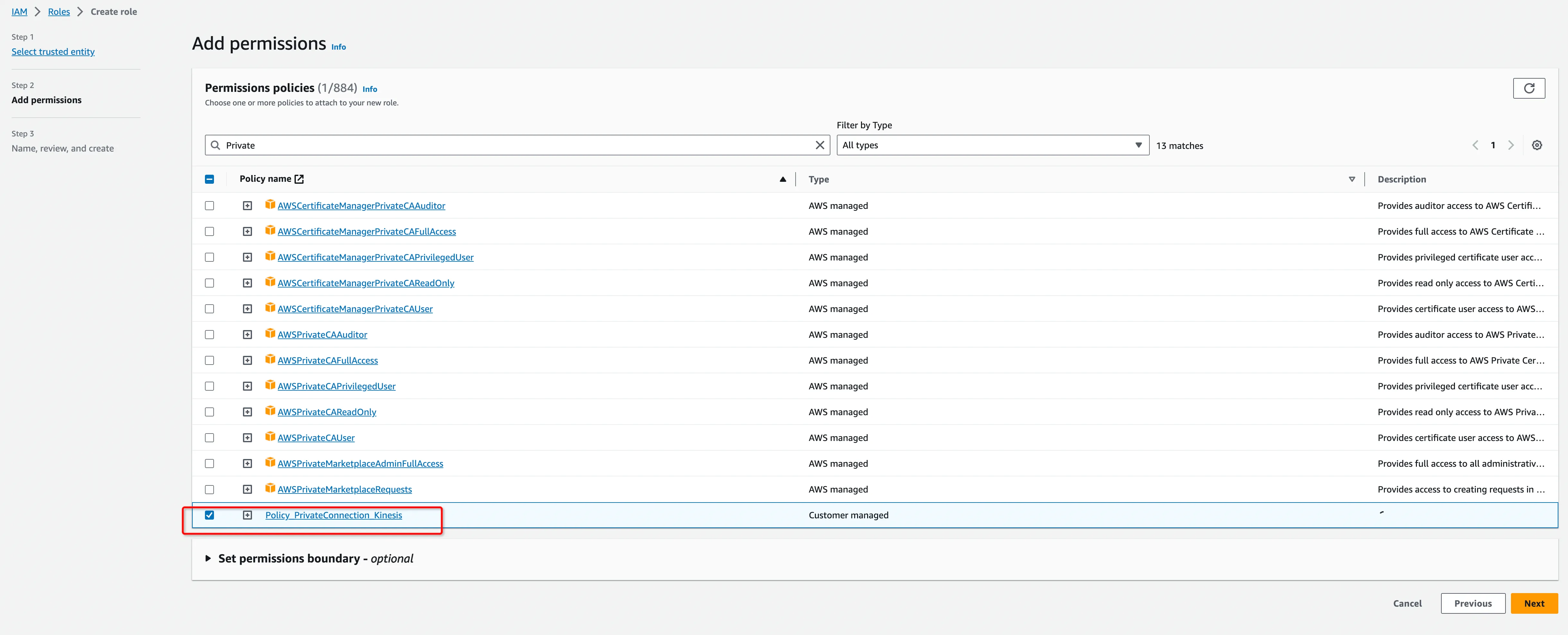Image resolution: width=1568 pixels, height=635 pixels.
Task: Click Info link next to Add permissions
Action: pos(338,47)
